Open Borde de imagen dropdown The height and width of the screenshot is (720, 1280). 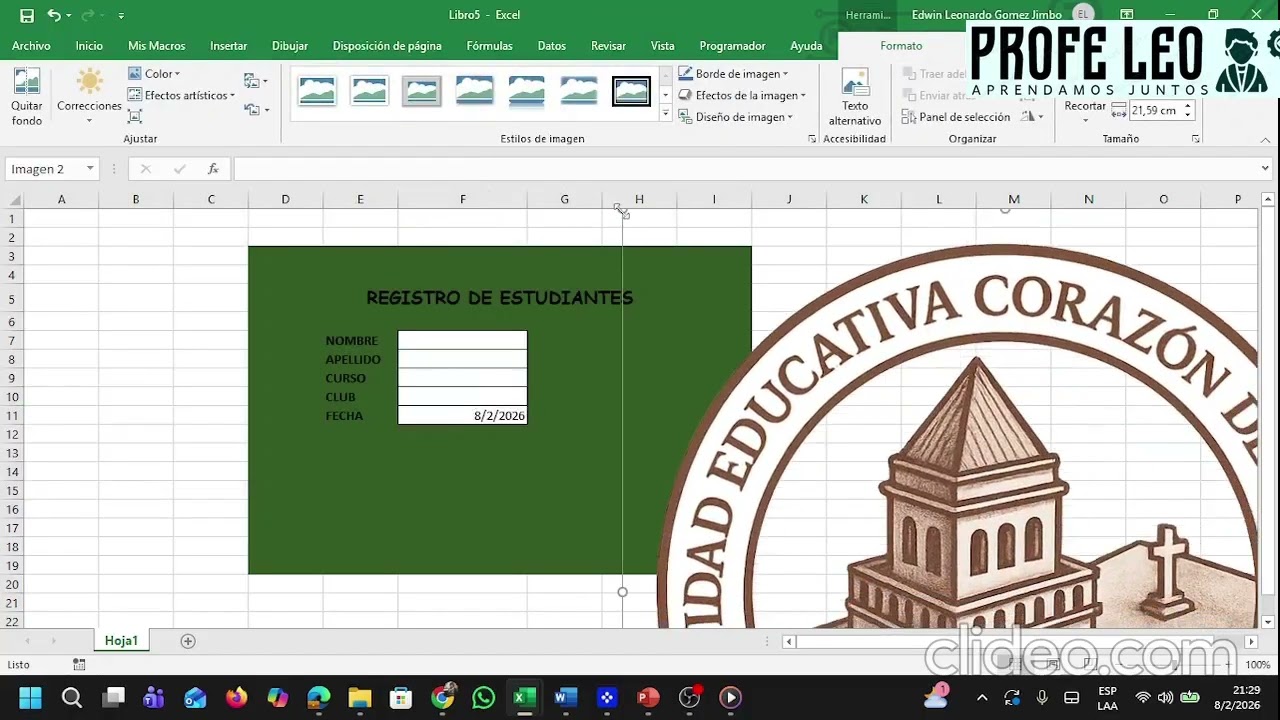(733, 74)
